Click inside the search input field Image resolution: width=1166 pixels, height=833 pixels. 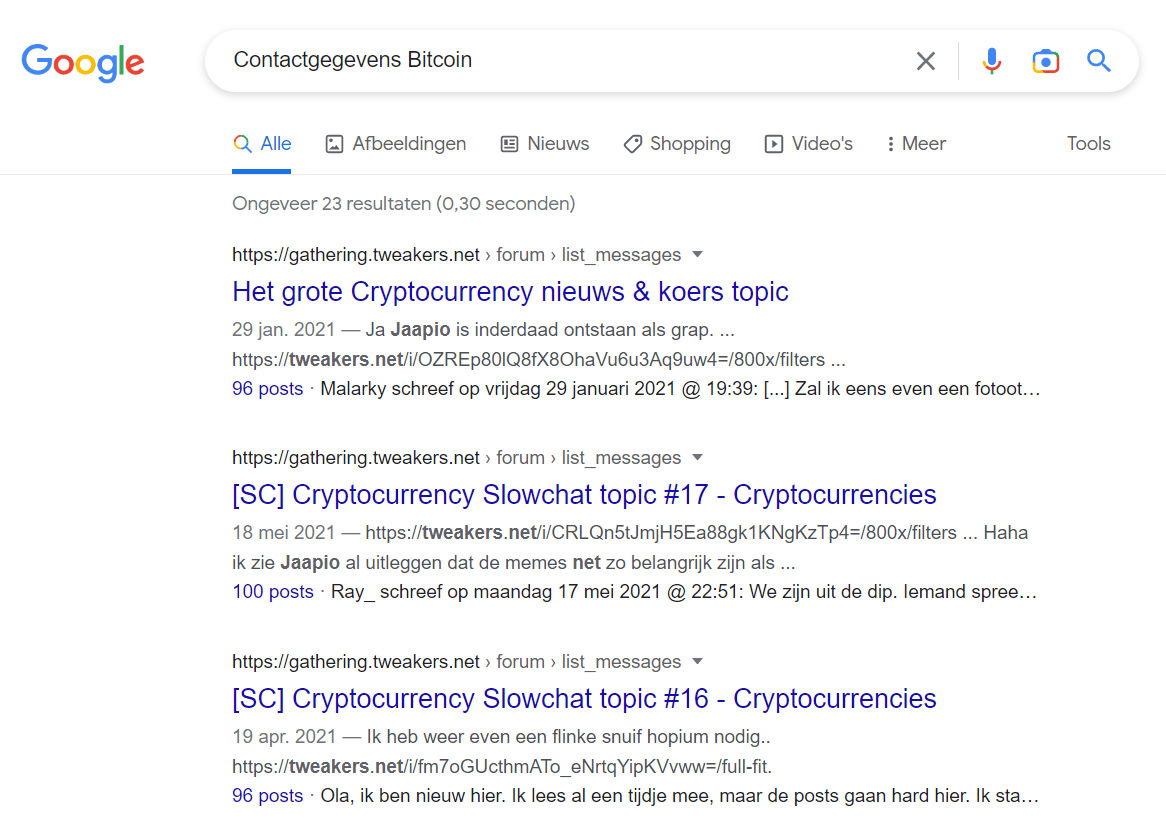point(560,61)
